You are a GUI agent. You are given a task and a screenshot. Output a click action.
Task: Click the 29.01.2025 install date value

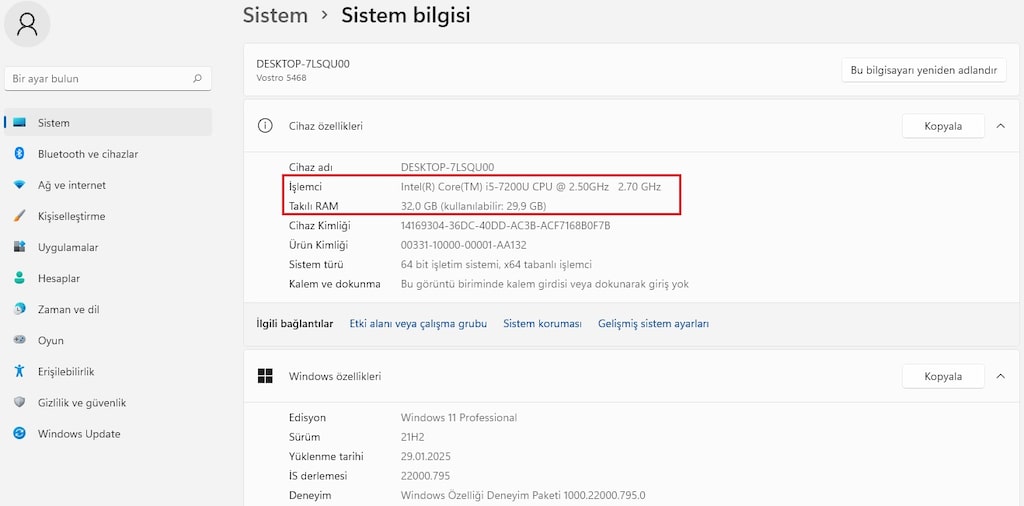[x=426, y=456]
